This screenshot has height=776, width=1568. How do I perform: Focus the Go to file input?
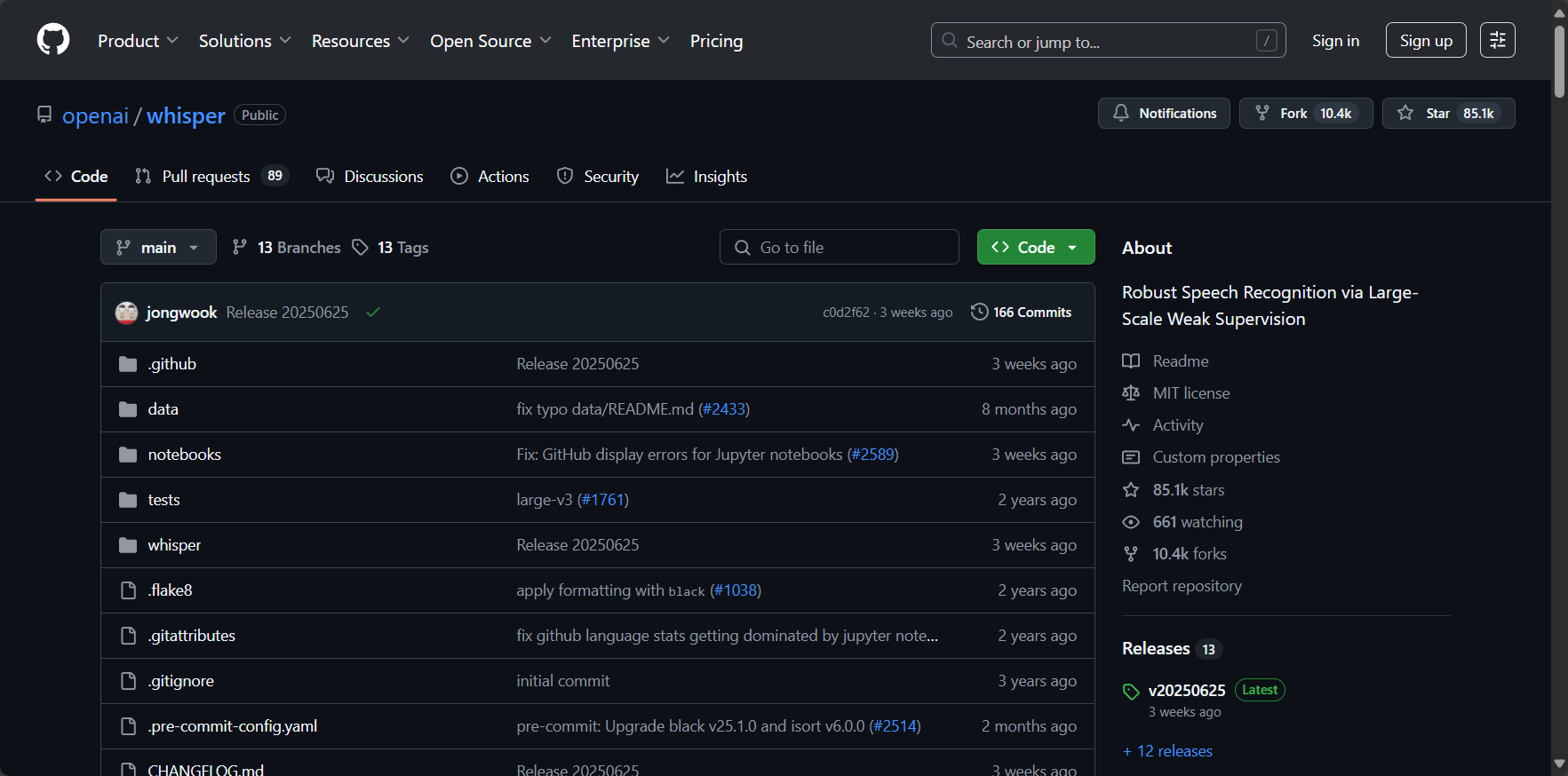[840, 247]
